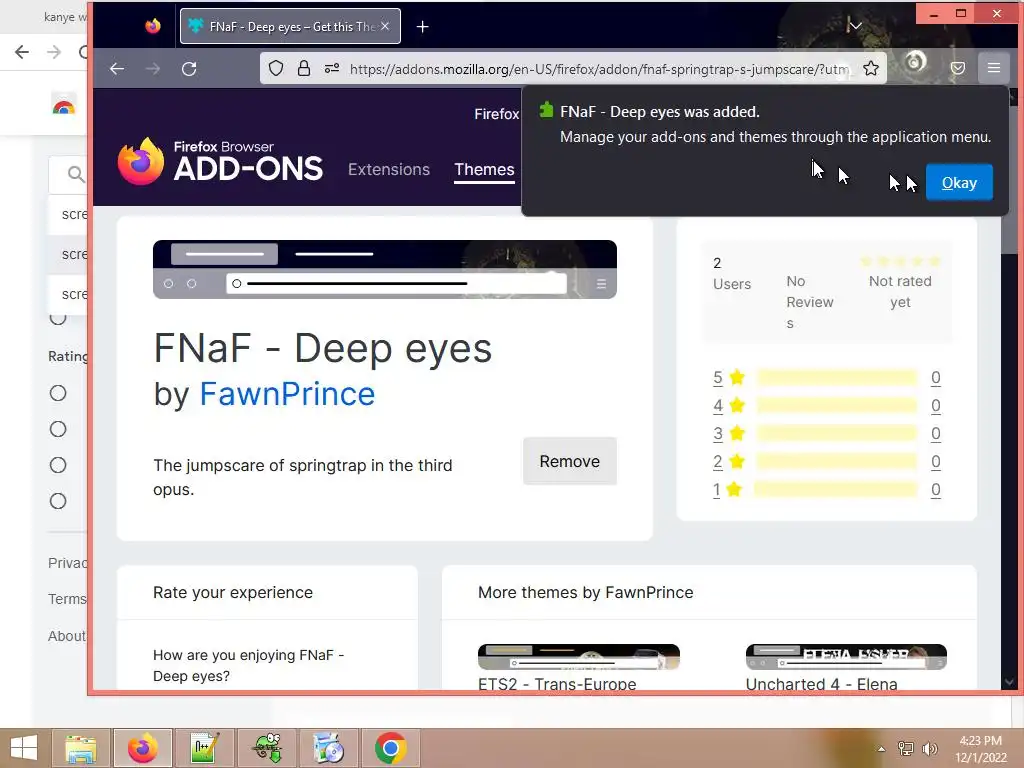The image size is (1024, 768).
Task: Click the 1-star rating bar
Action: point(837,490)
